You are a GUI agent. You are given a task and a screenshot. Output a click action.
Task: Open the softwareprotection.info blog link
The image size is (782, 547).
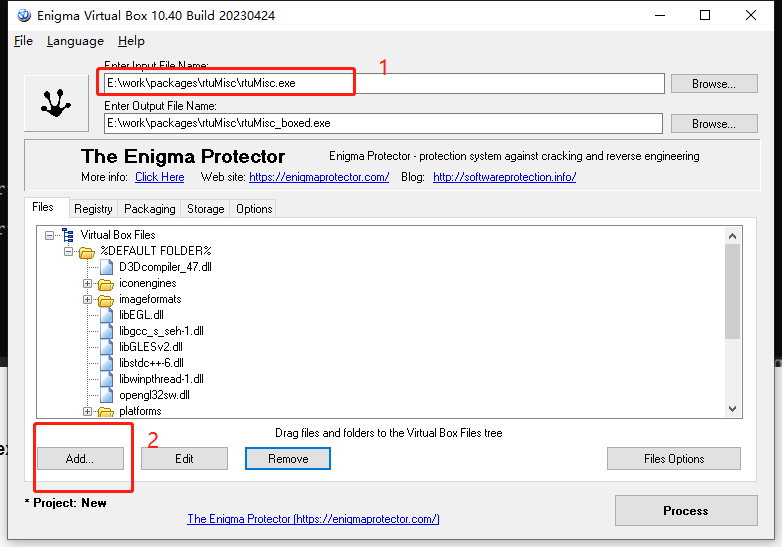pyautogui.click(x=504, y=177)
